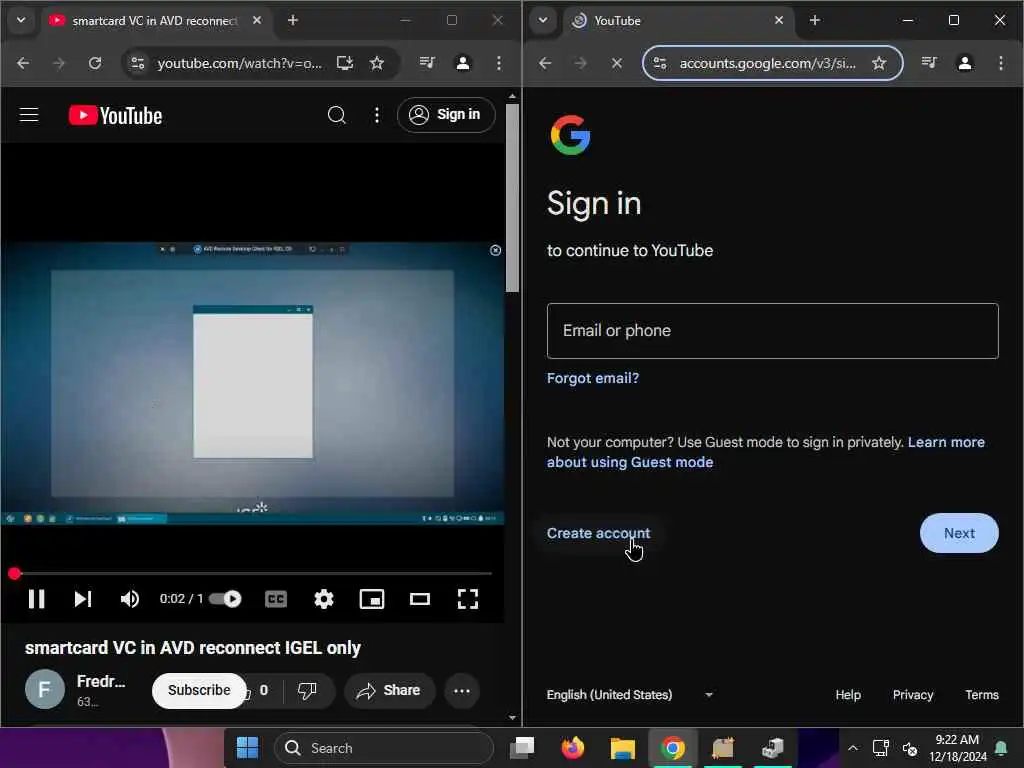Open profile icon in left Chrome window
The height and width of the screenshot is (768, 1024).
pos(462,63)
